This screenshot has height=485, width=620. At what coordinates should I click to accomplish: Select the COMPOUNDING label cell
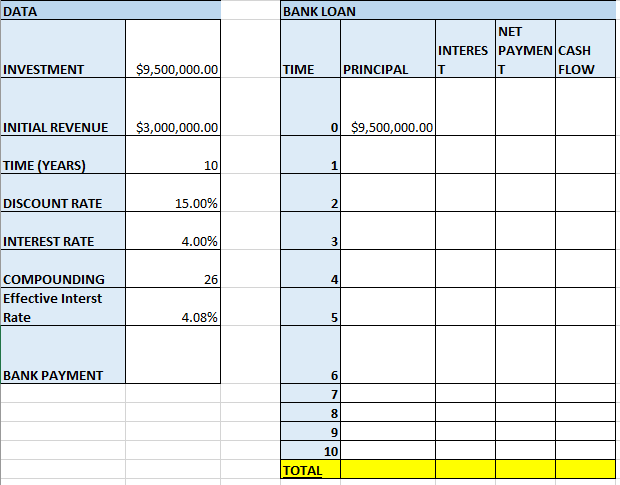click(63, 268)
